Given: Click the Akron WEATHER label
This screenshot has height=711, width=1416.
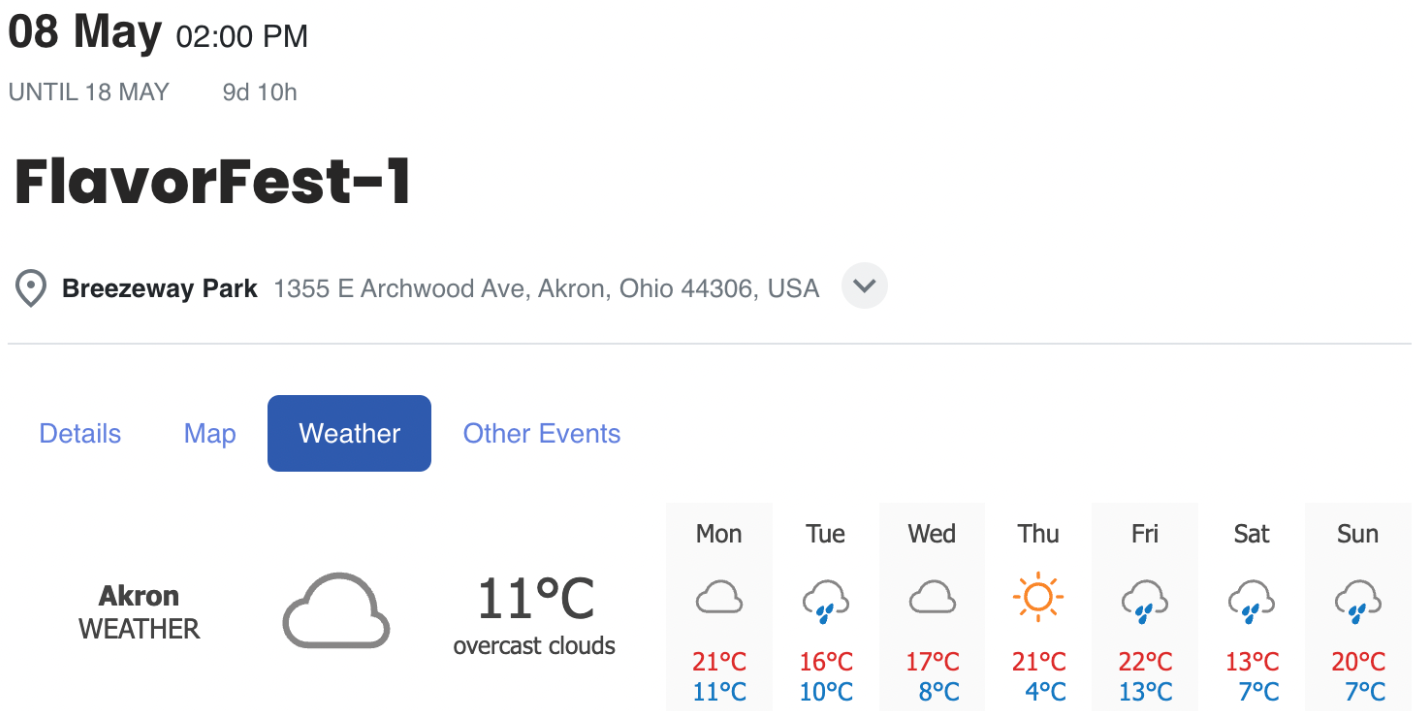Looking at the screenshot, I should [139, 612].
